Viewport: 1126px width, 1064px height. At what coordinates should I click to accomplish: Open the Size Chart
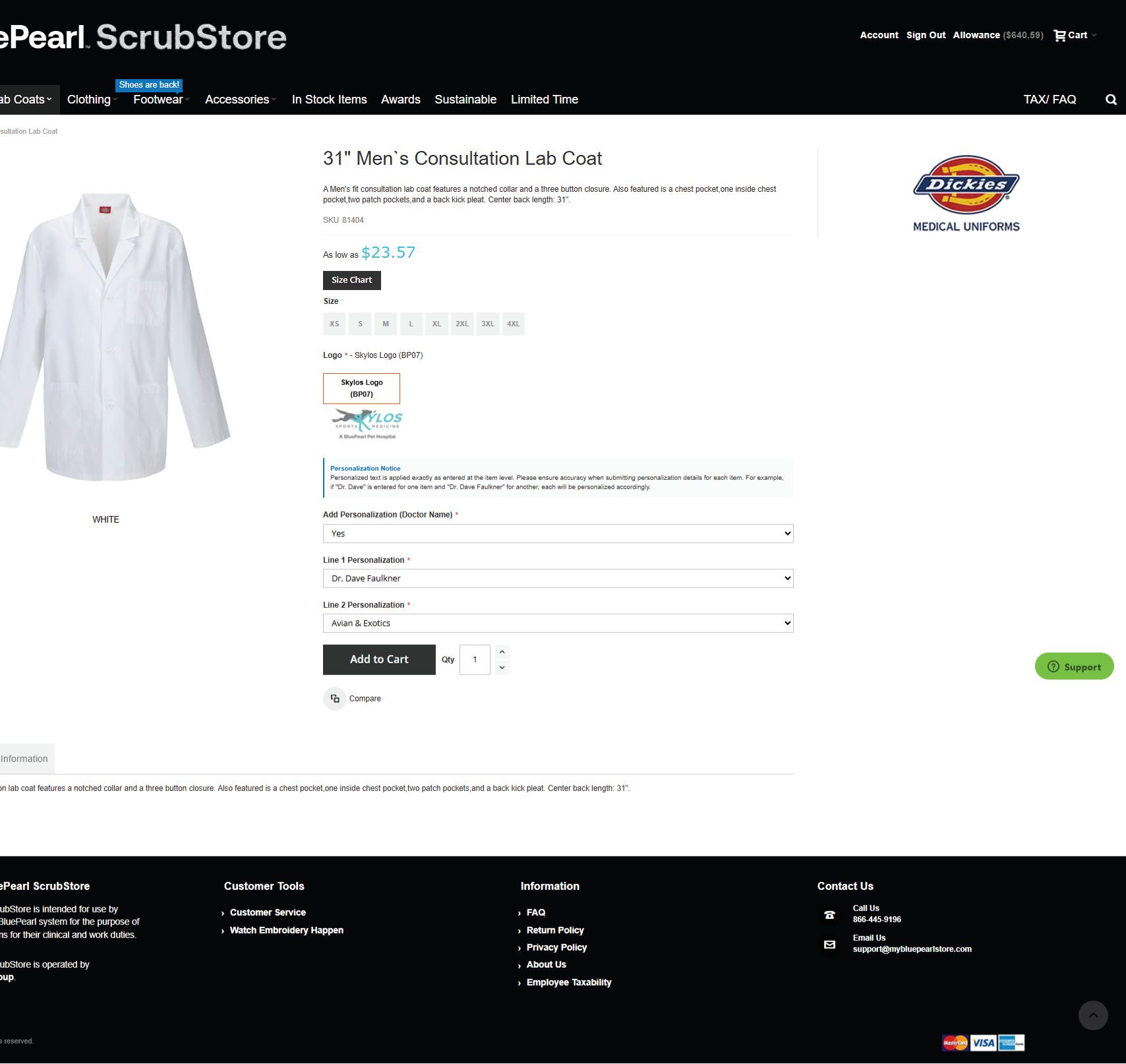[351, 280]
